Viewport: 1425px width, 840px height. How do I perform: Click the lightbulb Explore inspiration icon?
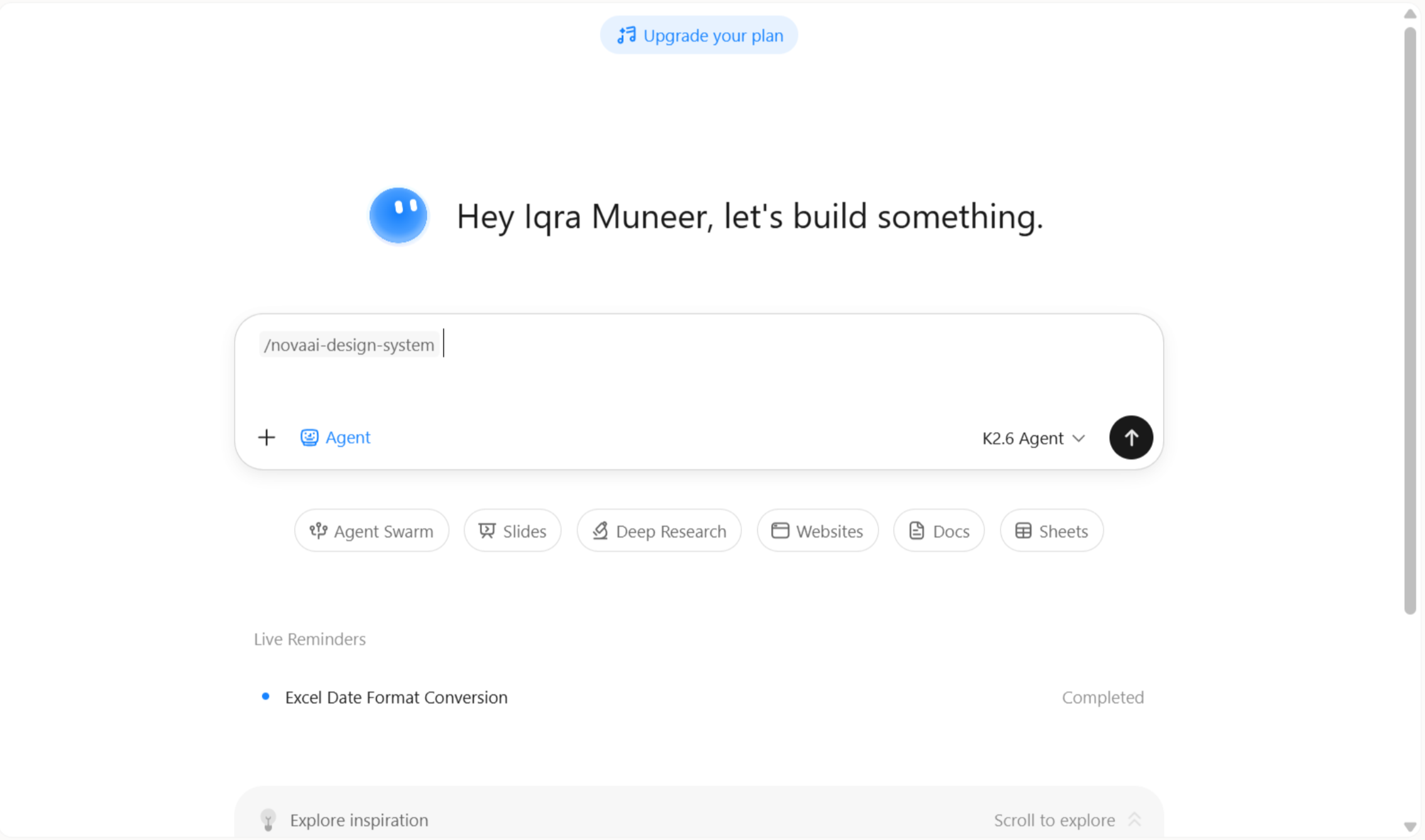(268, 820)
